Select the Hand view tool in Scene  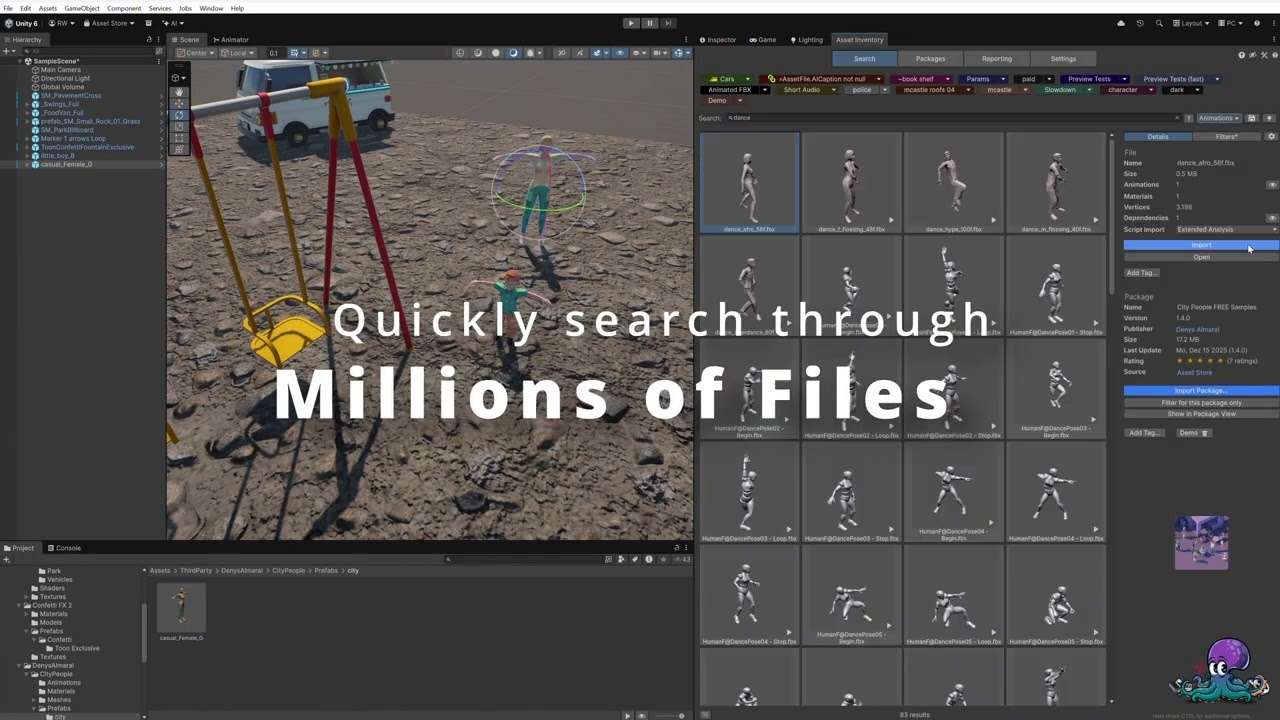(179, 92)
